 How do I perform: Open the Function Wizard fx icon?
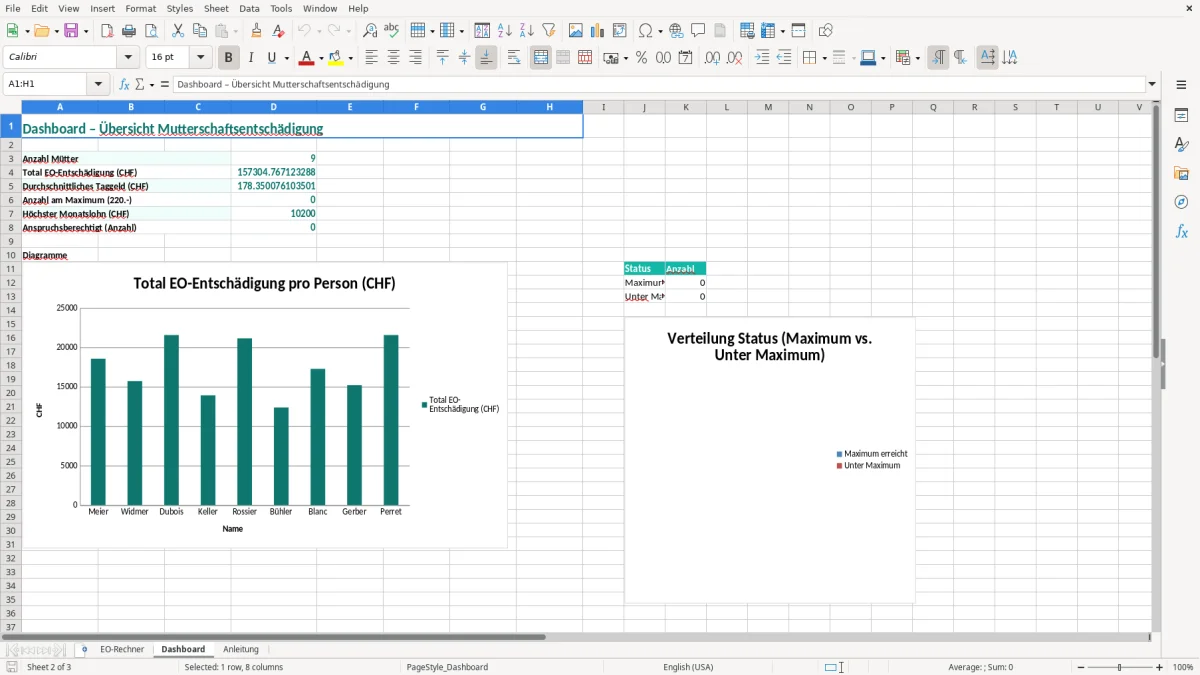125,85
